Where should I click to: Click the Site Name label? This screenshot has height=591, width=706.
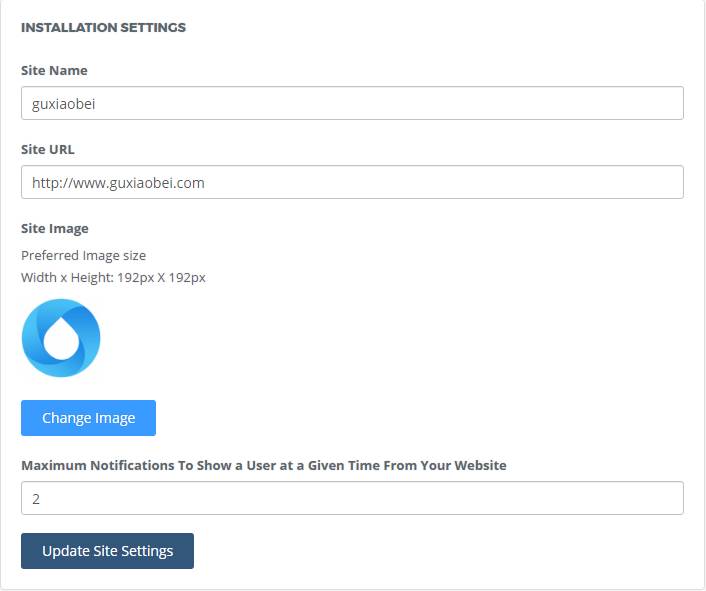(x=54, y=70)
